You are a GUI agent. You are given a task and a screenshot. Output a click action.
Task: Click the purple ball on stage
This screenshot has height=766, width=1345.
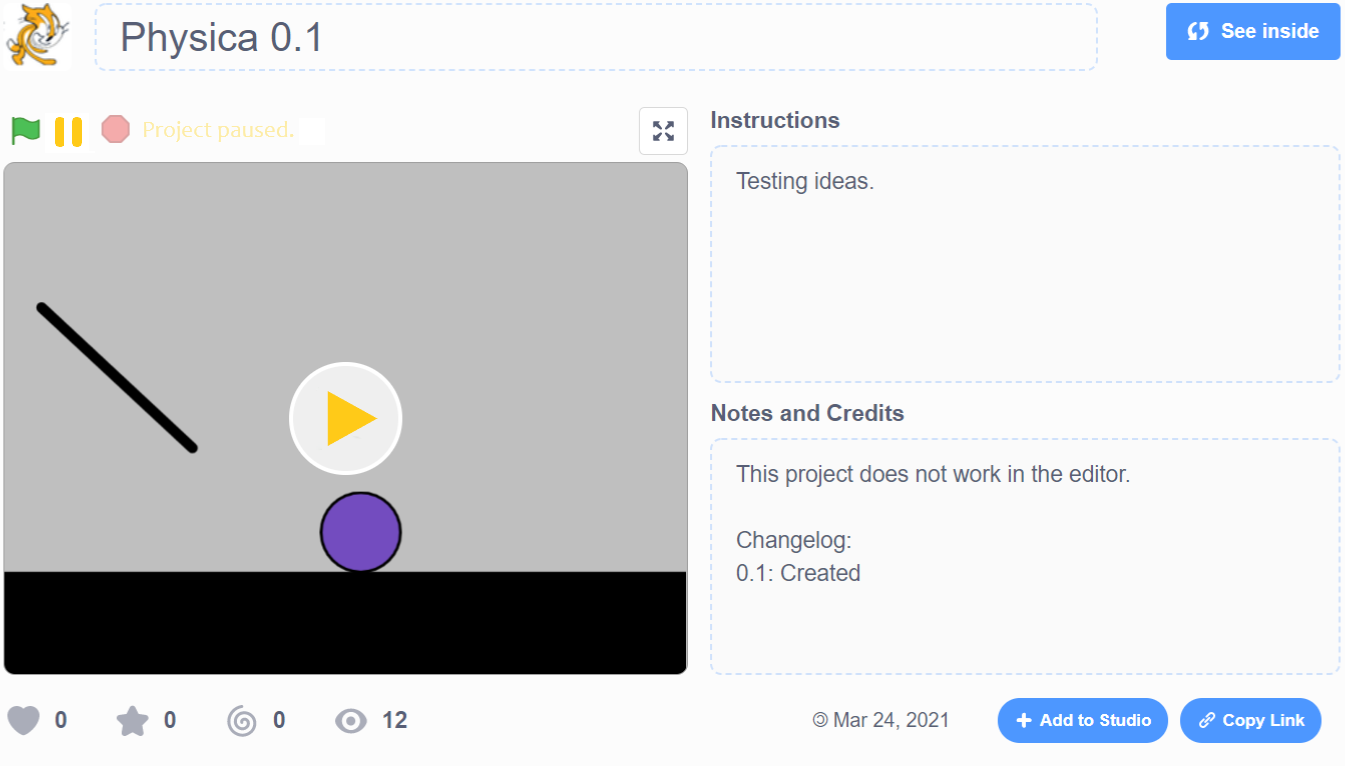pyautogui.click(x=361, y=533)
